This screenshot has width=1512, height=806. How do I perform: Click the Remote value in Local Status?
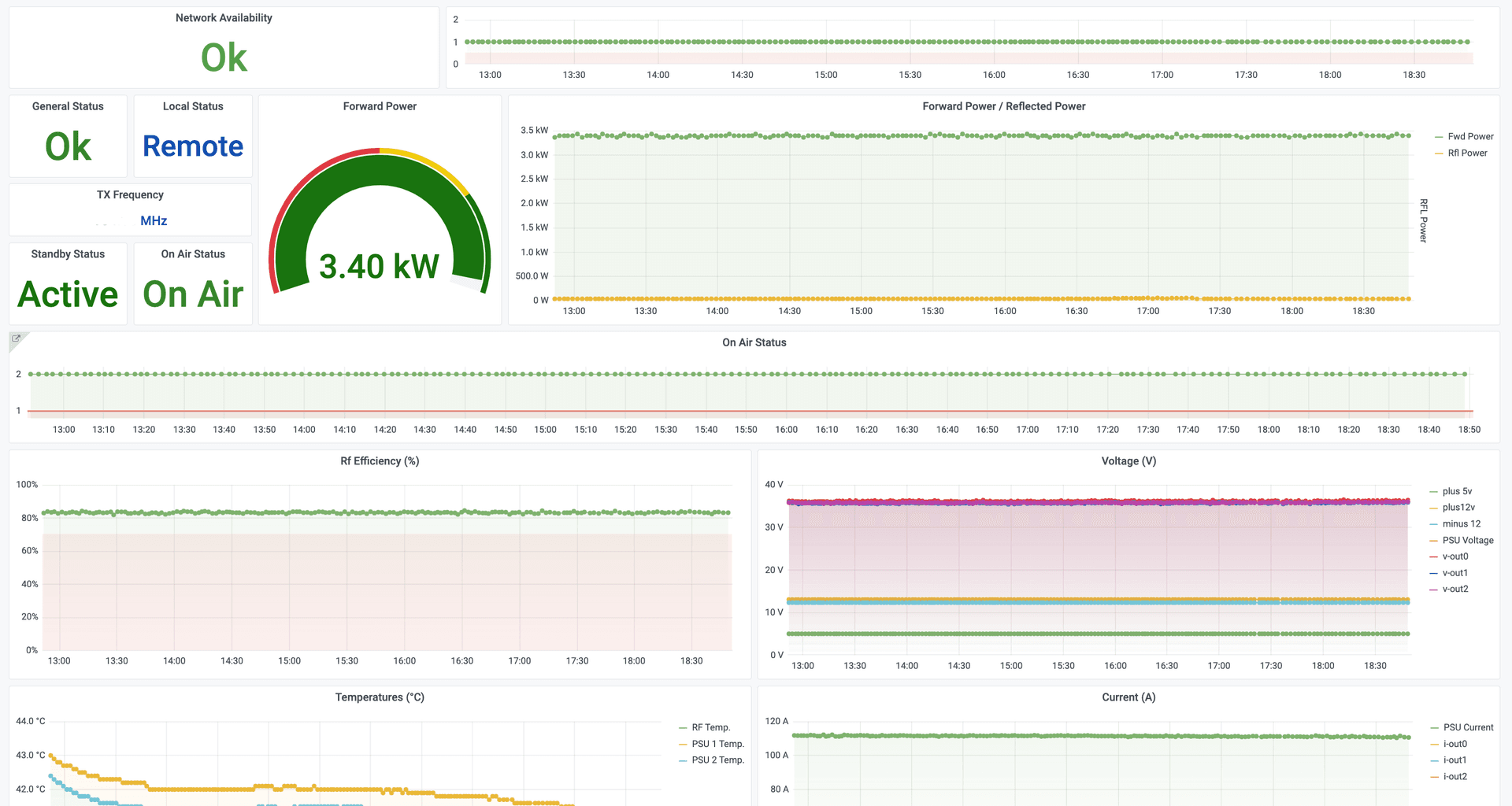193,146
